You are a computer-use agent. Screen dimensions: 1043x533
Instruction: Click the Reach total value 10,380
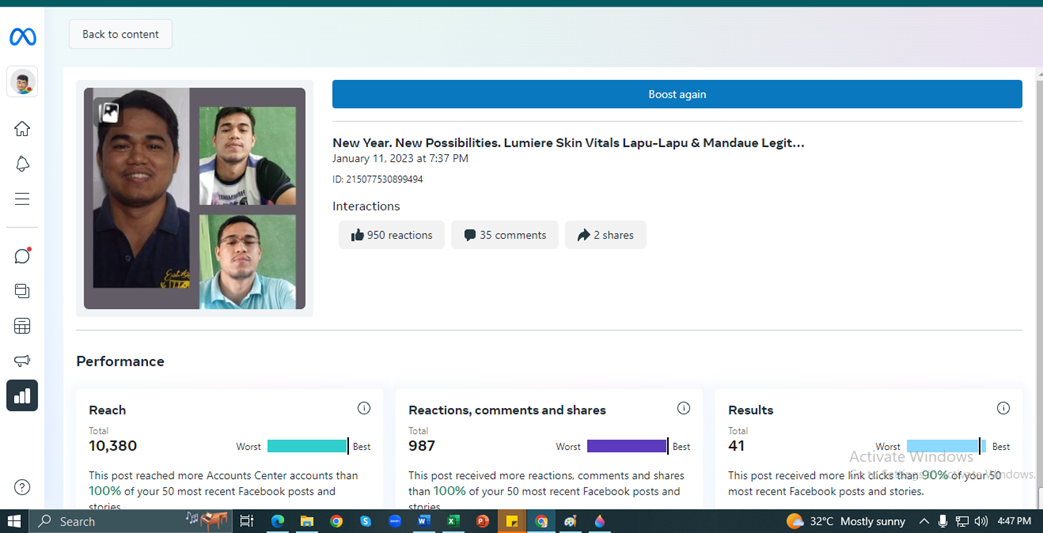pos(113,446)
